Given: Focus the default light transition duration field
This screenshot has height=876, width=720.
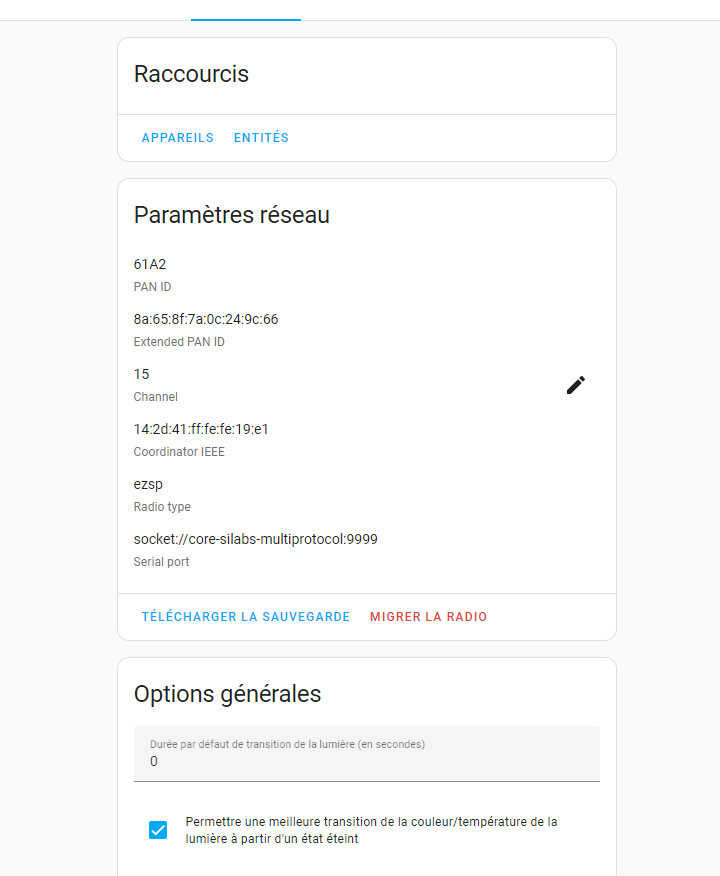Looking at the screenshot, I should coord(367,761).
